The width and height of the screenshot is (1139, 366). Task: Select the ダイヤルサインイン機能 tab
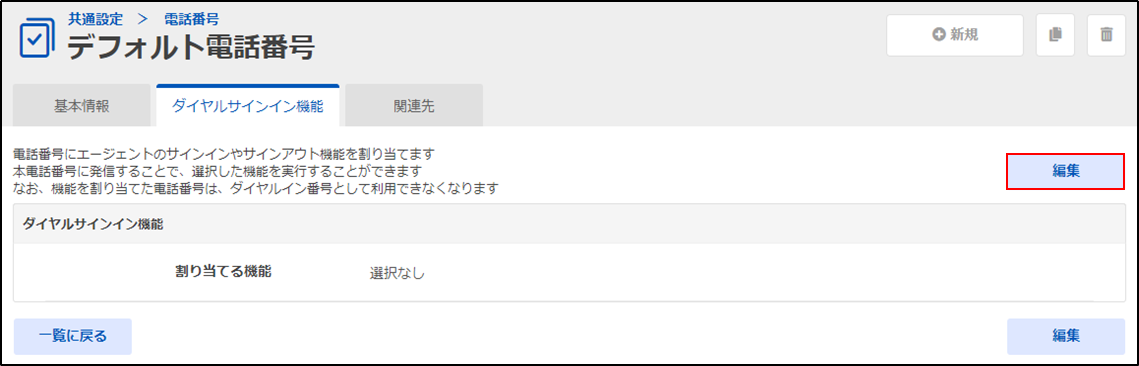pyautogui.click(x=248, y=106)
